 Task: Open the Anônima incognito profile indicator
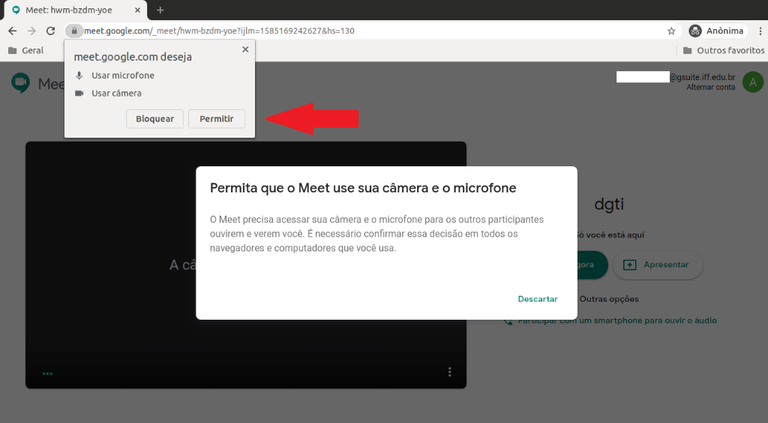pyautogui.click(x=716, y=31)
